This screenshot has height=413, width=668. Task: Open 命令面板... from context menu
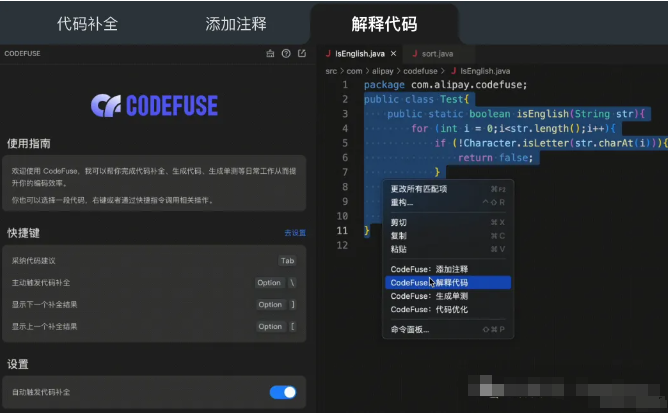pos(448,329)
